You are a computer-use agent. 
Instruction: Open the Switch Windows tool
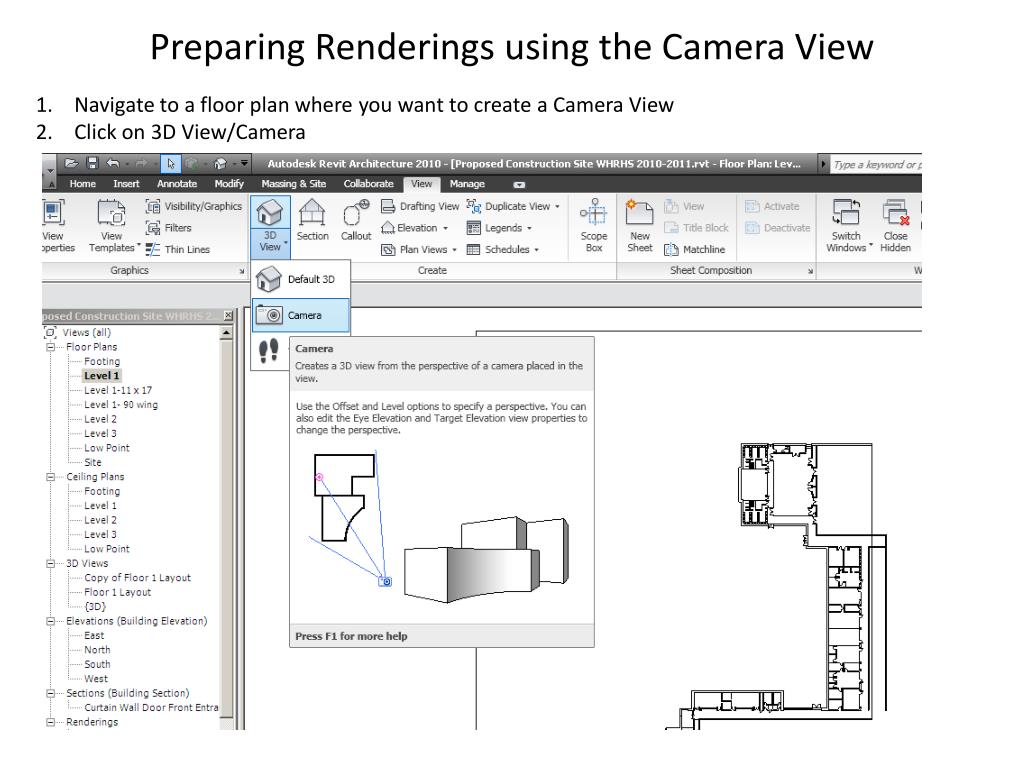pyautogui.click(x=847, y=225)
